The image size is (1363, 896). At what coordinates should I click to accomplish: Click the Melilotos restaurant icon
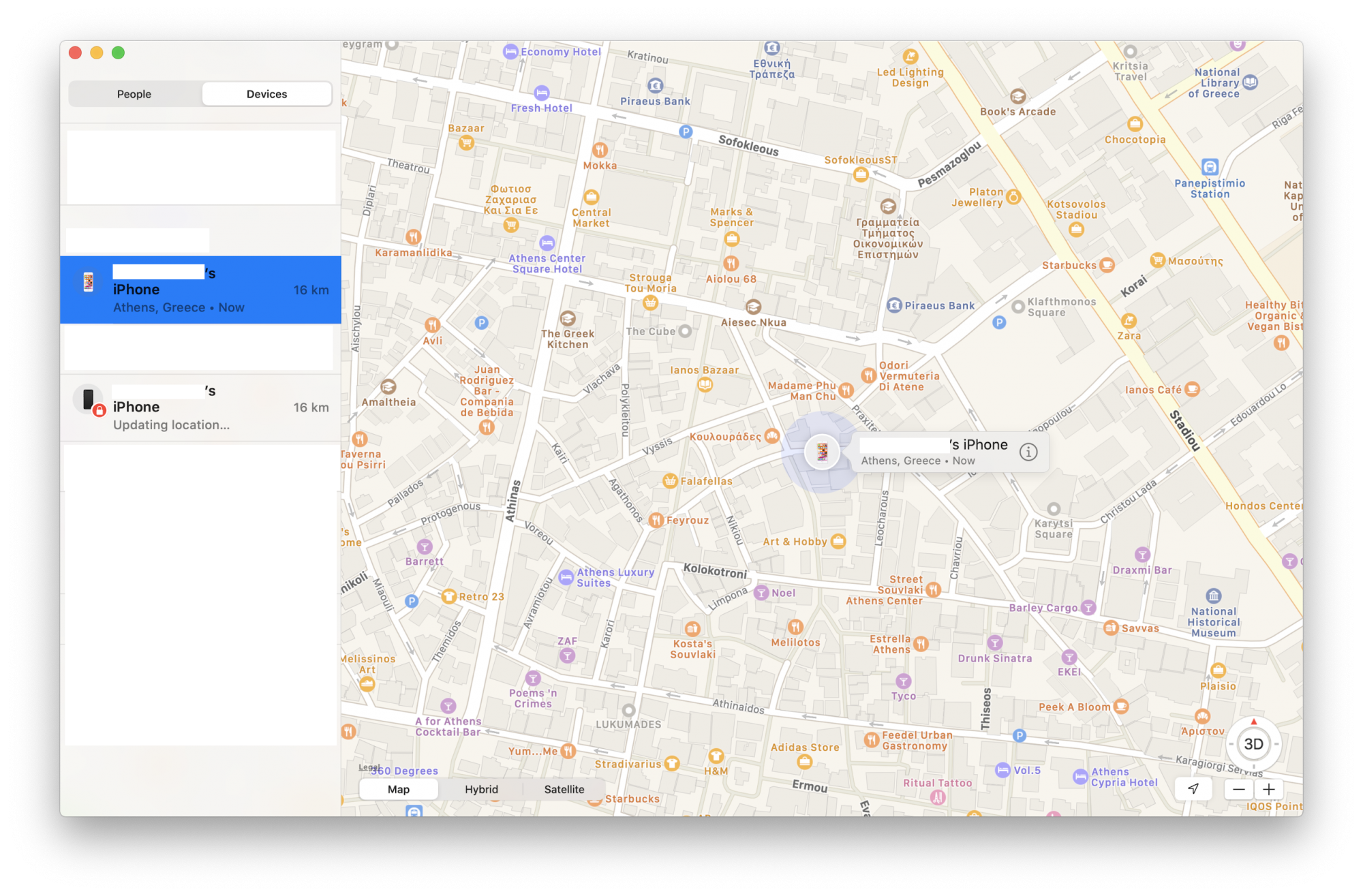[795, 627]
